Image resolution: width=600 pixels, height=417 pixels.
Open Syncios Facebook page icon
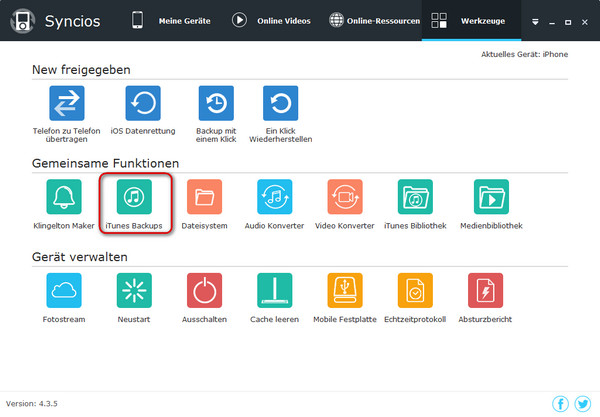pos(561,404)
